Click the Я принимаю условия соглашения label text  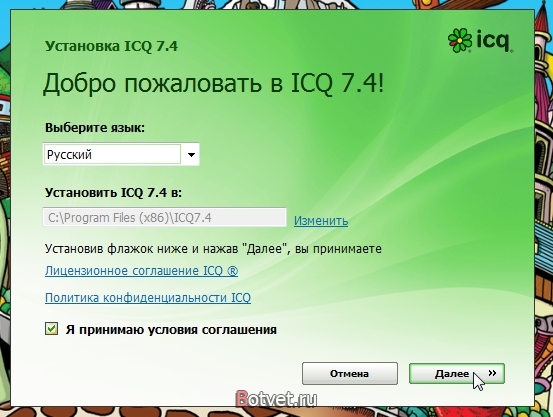[171, 330]
